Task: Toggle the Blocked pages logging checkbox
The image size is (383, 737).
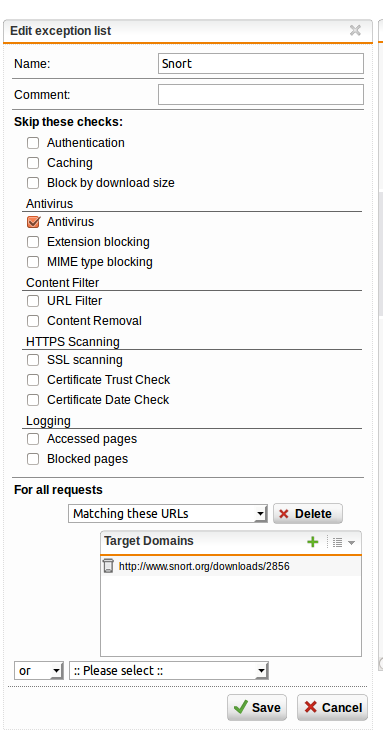Action: (33, 459)
